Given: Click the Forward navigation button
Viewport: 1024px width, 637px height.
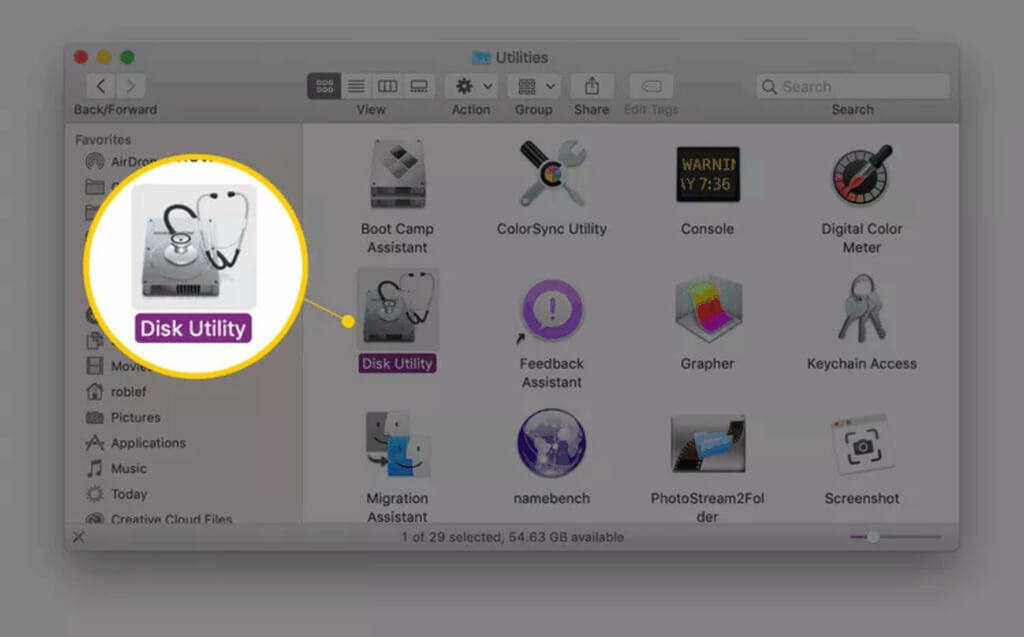Looking at the screenshot, I should (131, 86).
